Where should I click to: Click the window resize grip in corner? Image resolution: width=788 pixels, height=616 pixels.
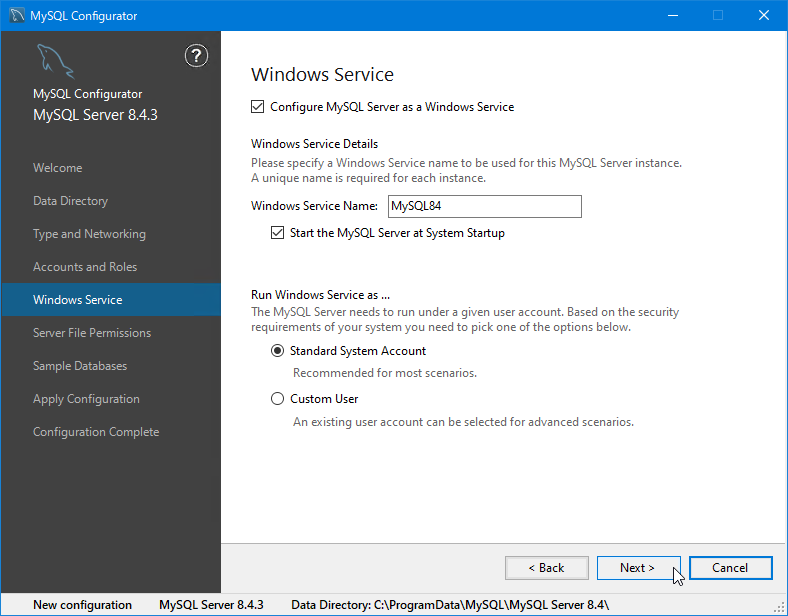779,607
